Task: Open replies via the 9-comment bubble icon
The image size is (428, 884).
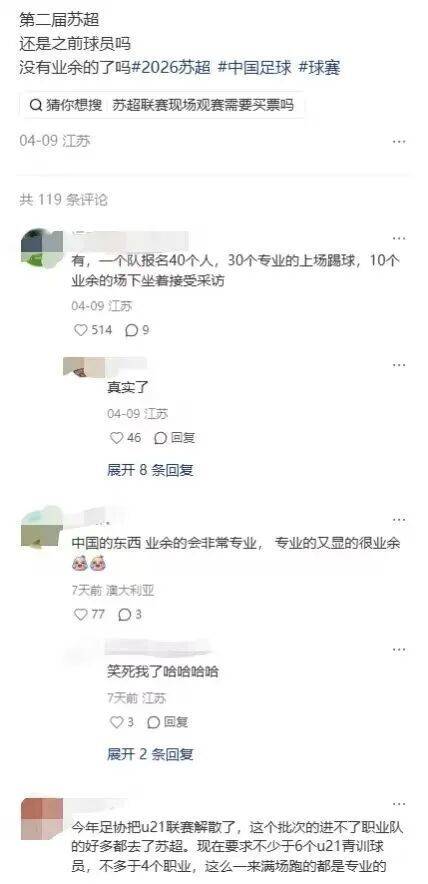Action: [131, 330]
